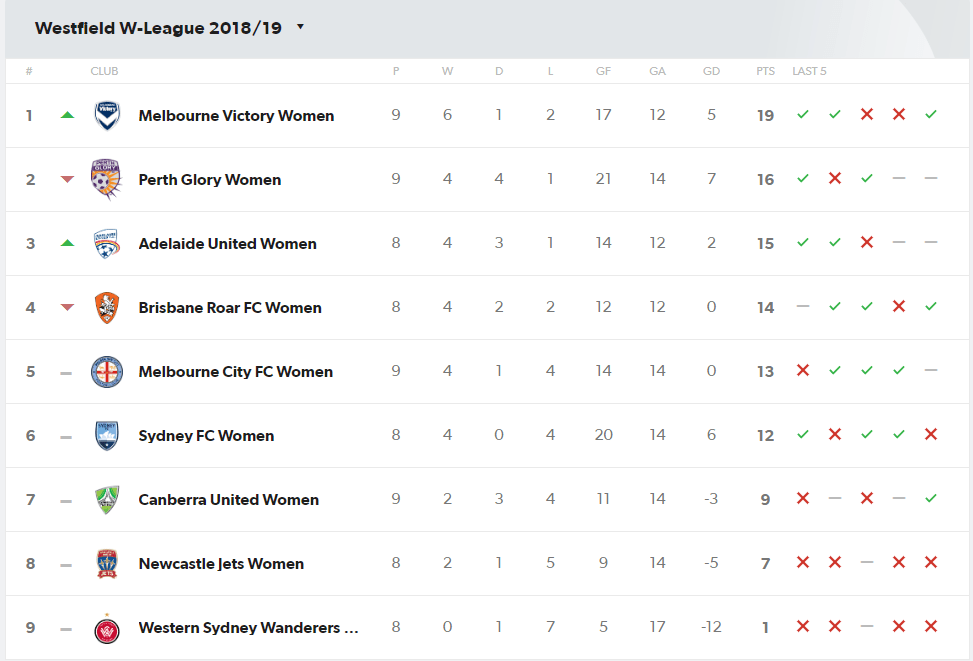Click Melbourne Victory Women club crest

click(107, 115)
